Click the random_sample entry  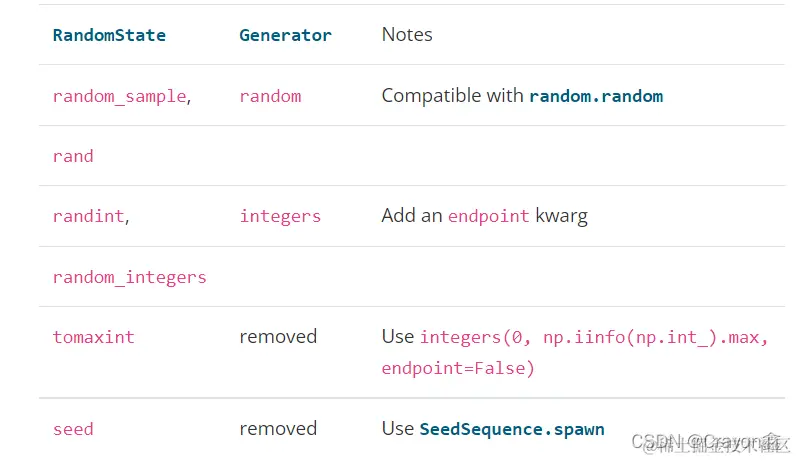(x=119, y=97)
